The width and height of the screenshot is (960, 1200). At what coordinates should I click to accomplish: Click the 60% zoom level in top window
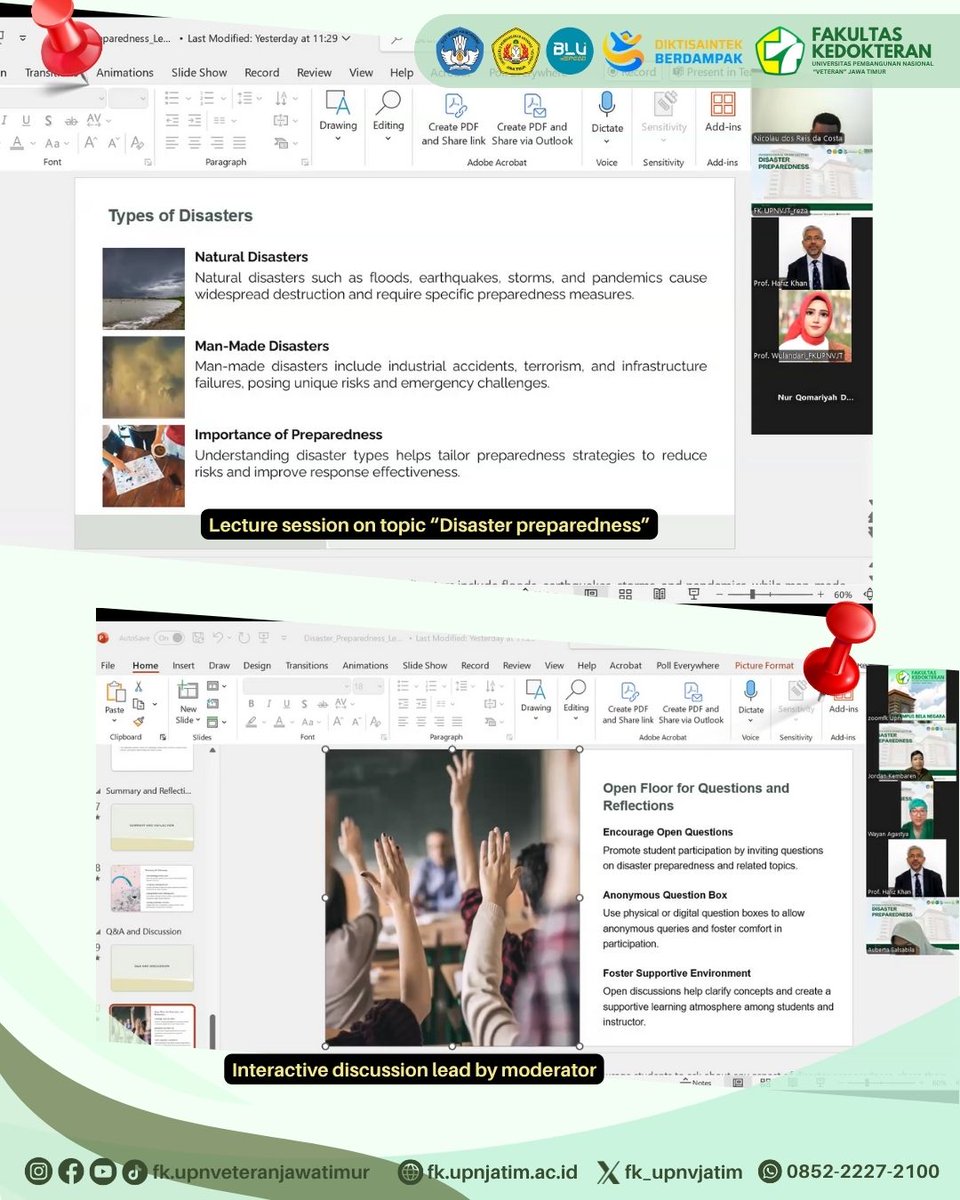click(842, 594)
